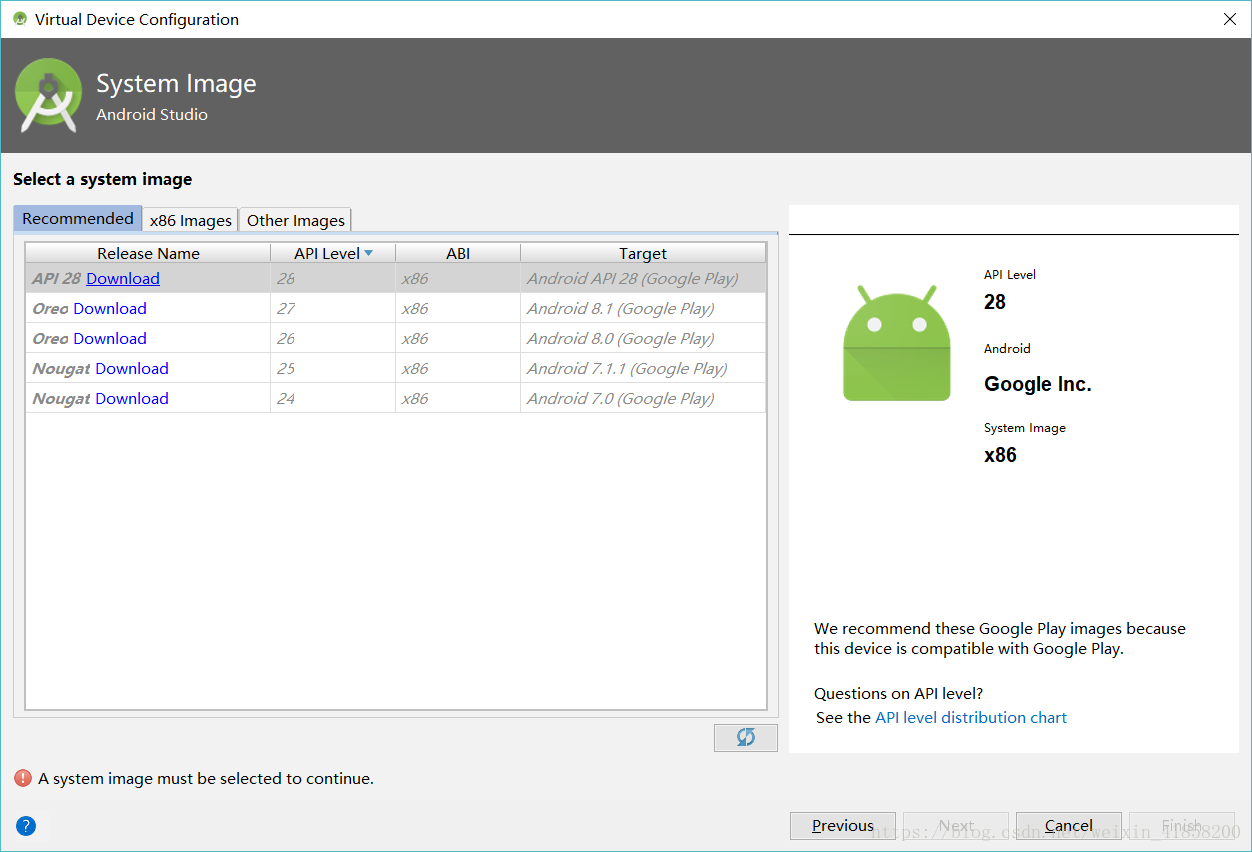Screen dimensions: 1252x852
Task: Select the Android 7.1.1 (Google Play) row
Action: coord(396,368)
